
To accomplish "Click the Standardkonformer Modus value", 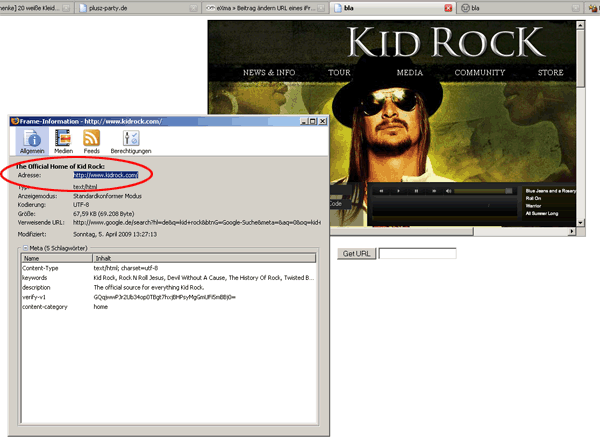I will tap(107, 196).
